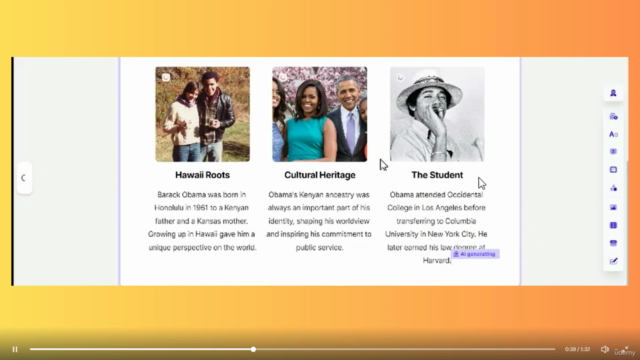Image resolution: width=640 pixels, height=360 pixels.
Task: Open the callout blocks sidebar icon
Action: pyautogui.click(x=613, y=152)
